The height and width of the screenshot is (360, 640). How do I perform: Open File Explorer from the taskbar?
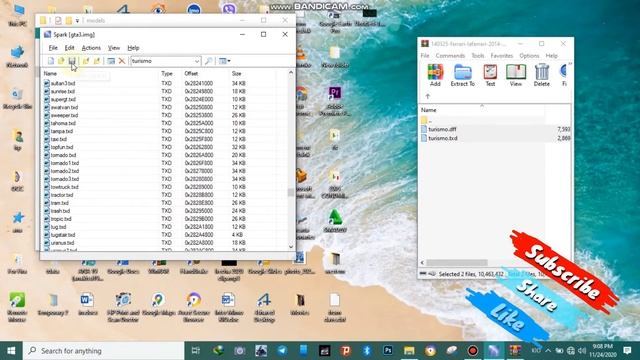point(409,351)
